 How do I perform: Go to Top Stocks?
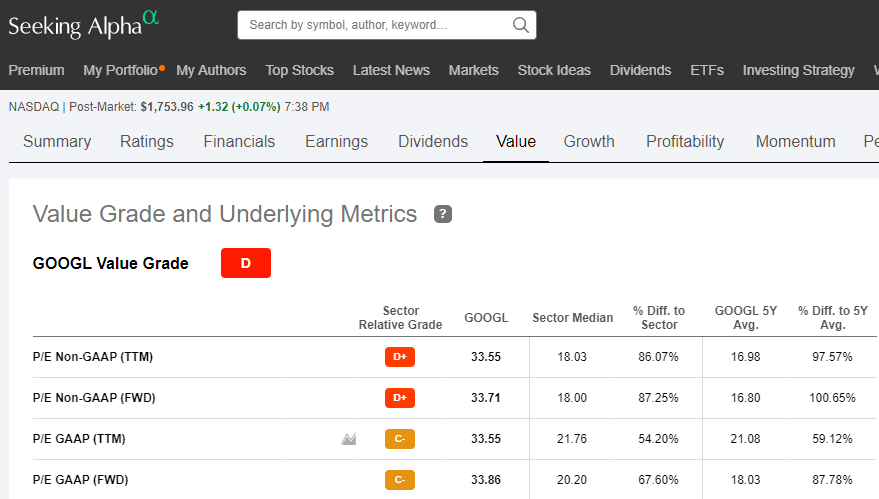pyautogui.click(x=299, y=70)
